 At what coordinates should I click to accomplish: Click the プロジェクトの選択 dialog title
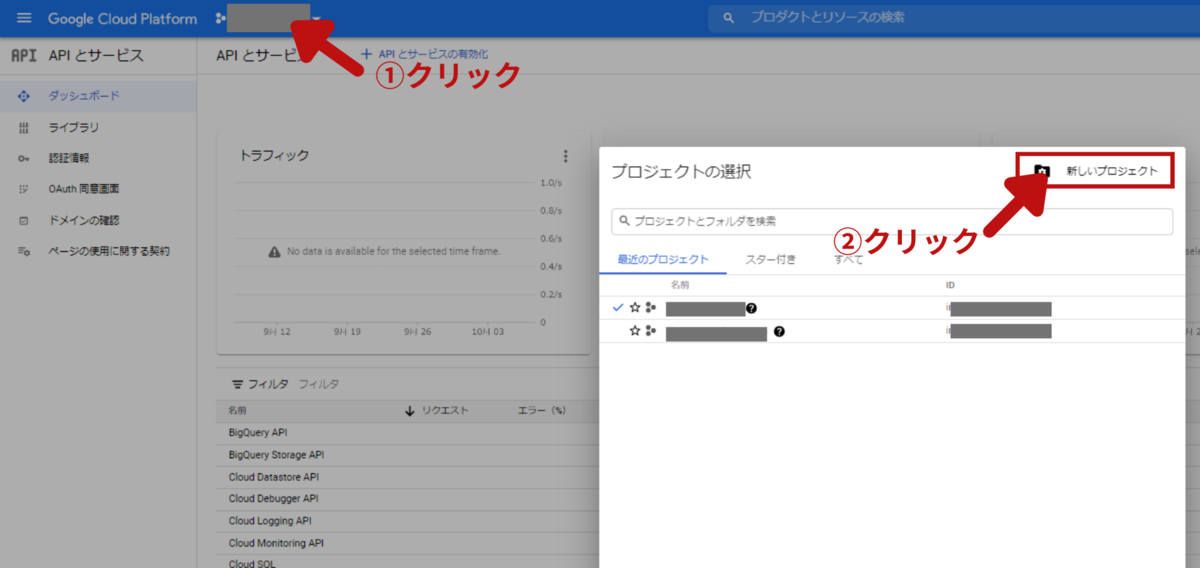(x=681, y=172)
